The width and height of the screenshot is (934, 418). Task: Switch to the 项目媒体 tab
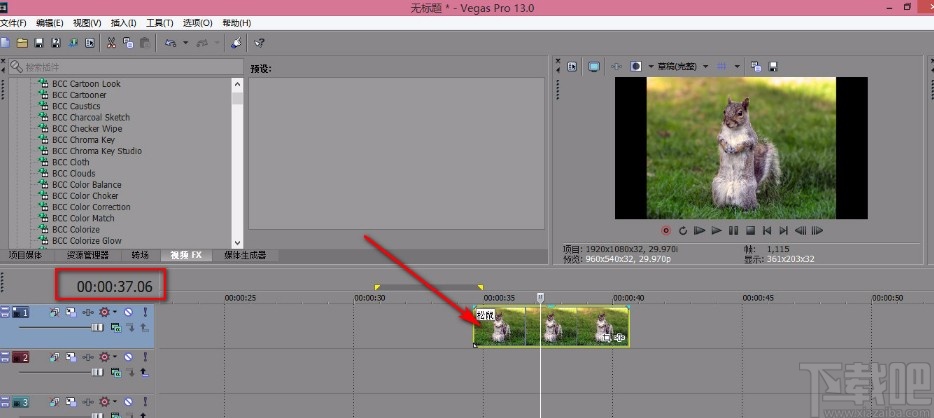point(26,255)
